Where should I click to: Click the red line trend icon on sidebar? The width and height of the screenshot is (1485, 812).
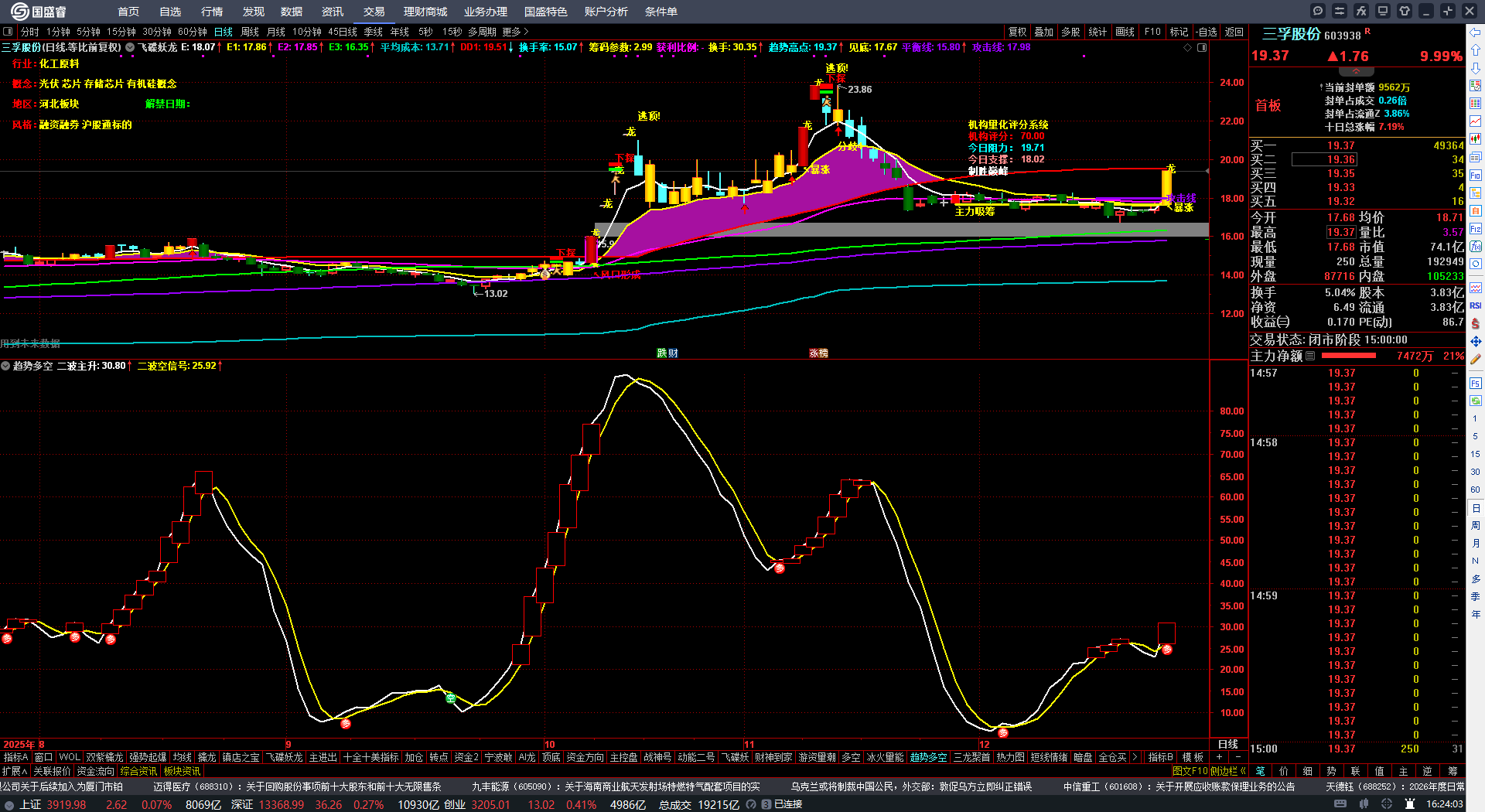pos(1476,121)
